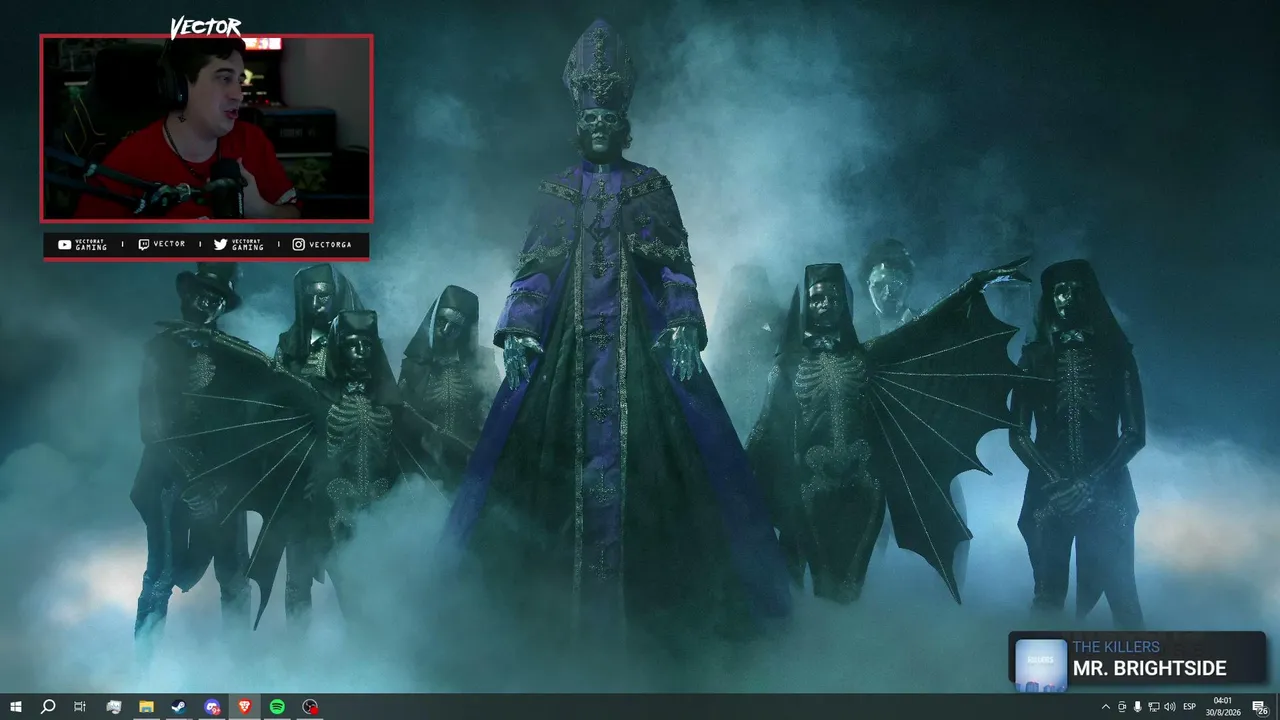
Task: Click the microphone tray icon
Action: pos(1138,707)
